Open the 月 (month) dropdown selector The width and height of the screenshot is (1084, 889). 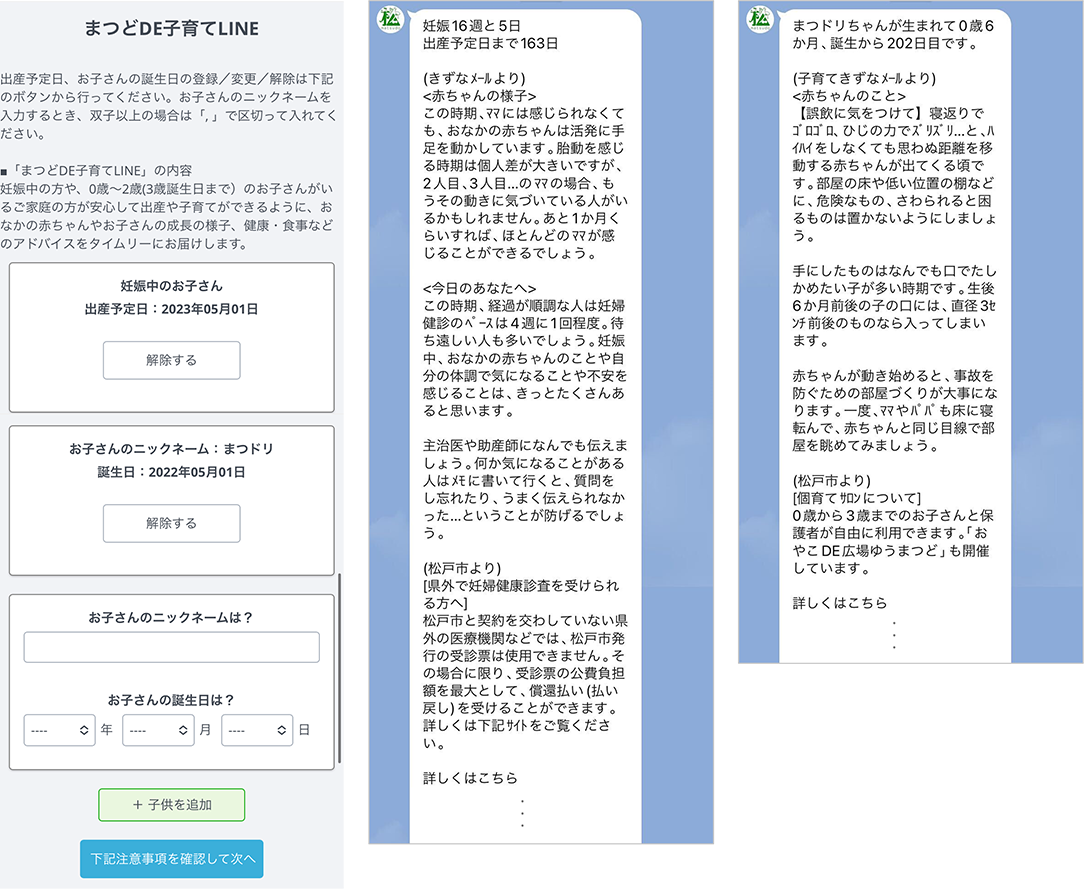[158, 730]
